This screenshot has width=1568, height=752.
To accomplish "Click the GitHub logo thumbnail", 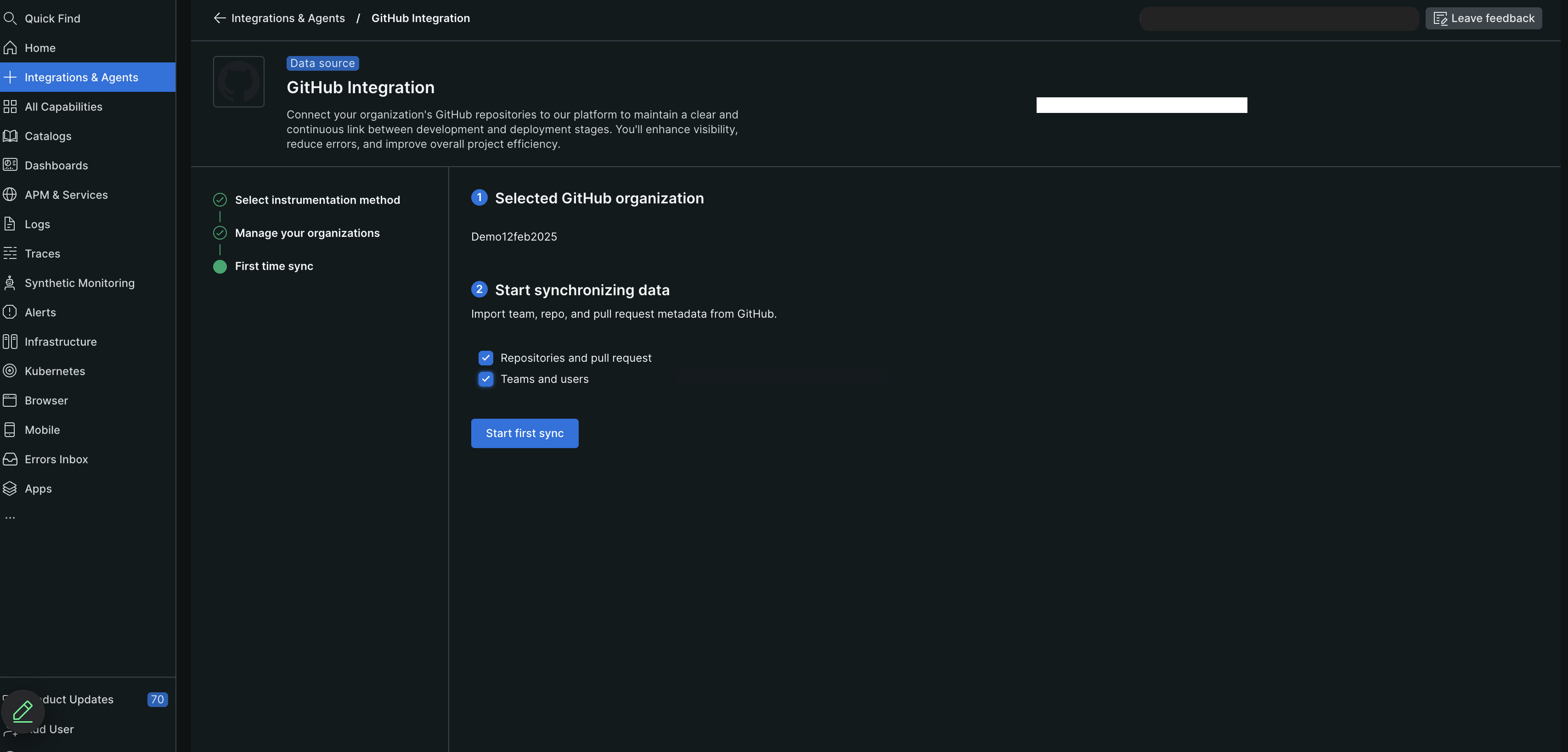I will click(x=238, y=81).
